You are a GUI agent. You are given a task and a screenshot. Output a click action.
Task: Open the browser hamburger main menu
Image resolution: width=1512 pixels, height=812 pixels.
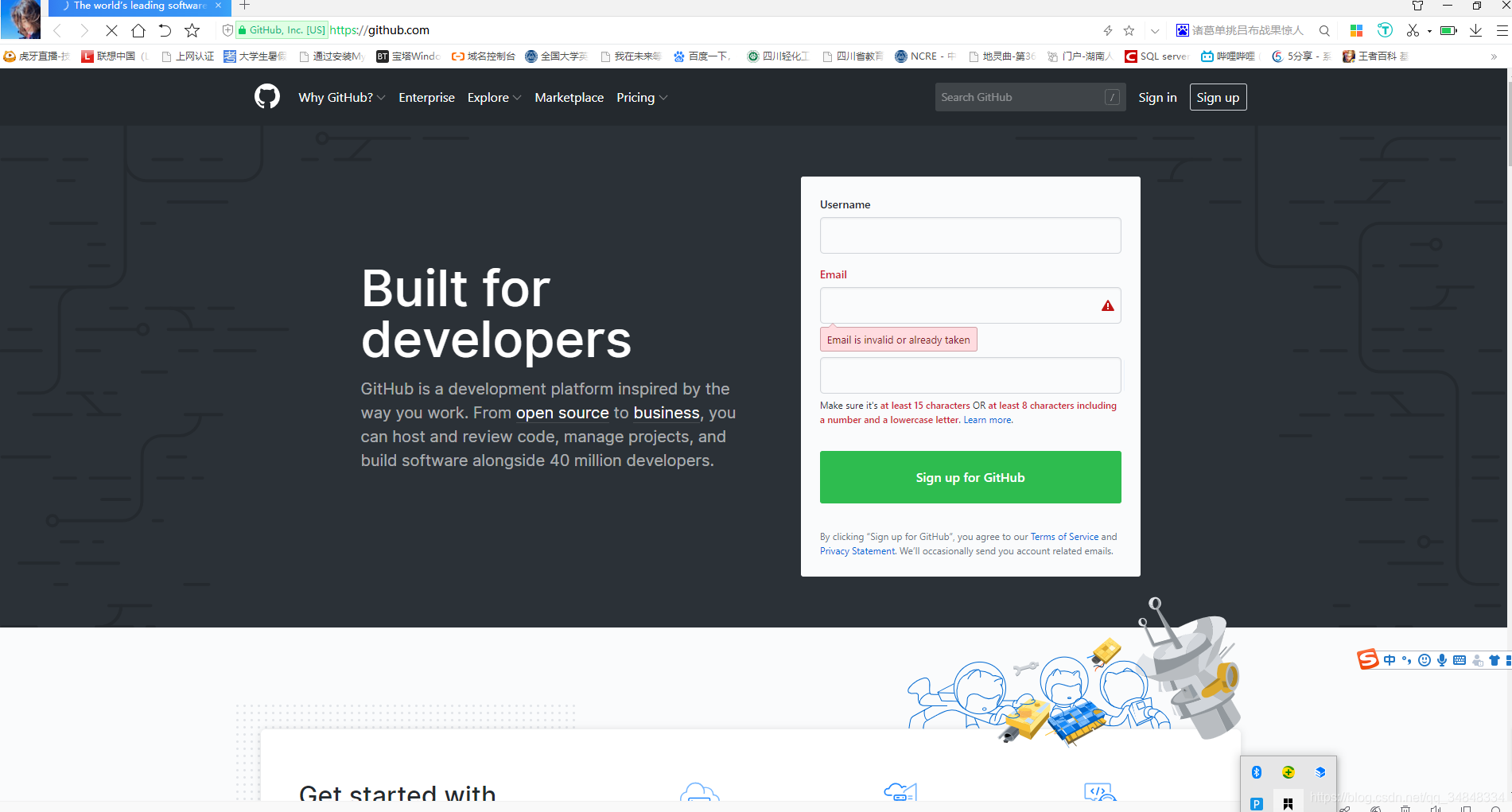coord(1502,30)
